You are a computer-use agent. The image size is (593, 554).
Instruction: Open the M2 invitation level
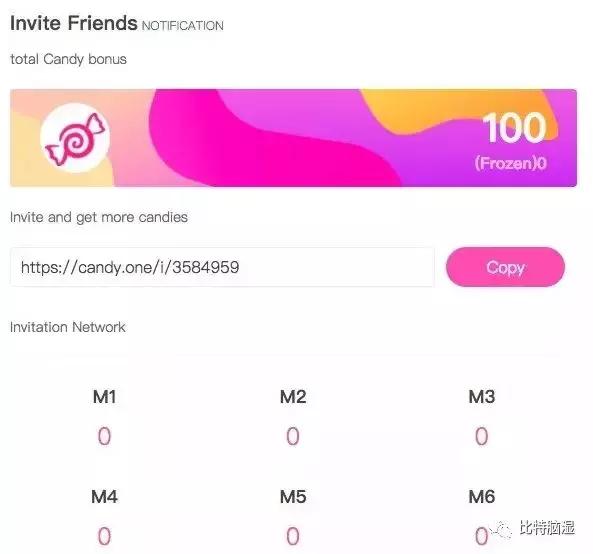293,397
